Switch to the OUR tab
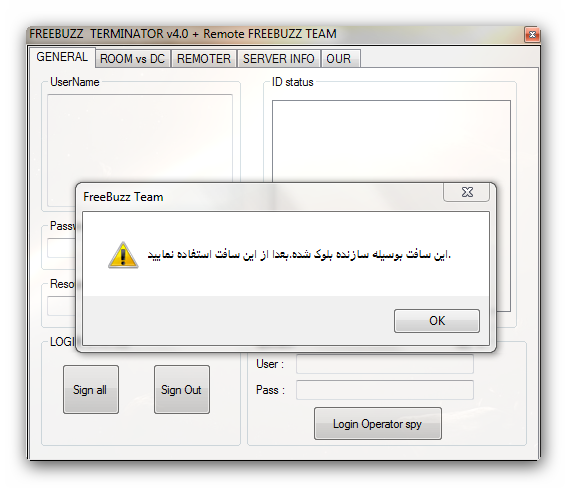Image resolution: width=568 pixels, height=488 pixels. coord(340,59)
